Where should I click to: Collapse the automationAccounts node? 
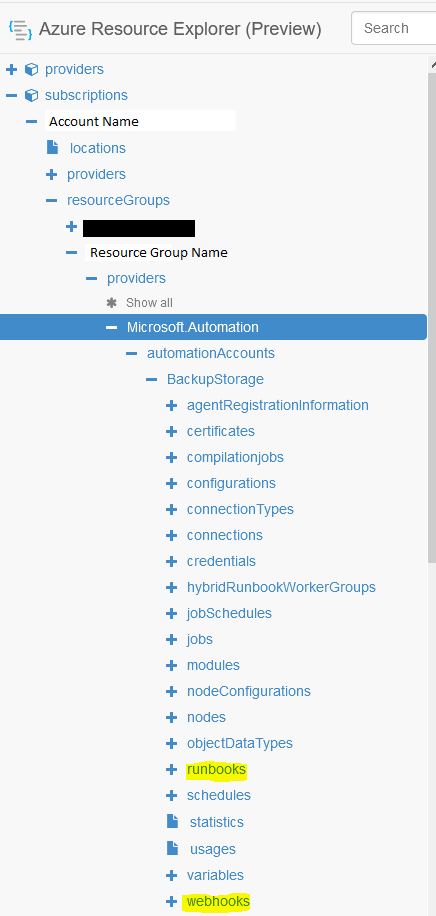coord(132,353)
